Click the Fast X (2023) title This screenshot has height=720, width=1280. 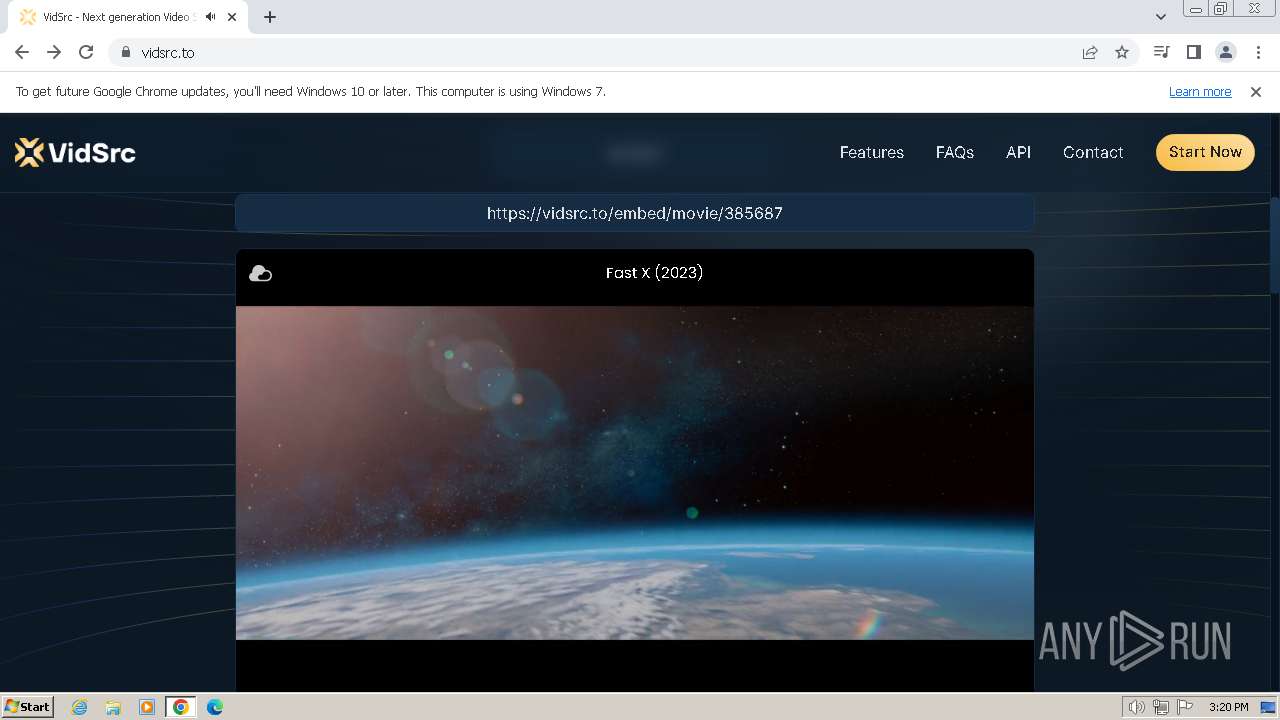point(654,272)
